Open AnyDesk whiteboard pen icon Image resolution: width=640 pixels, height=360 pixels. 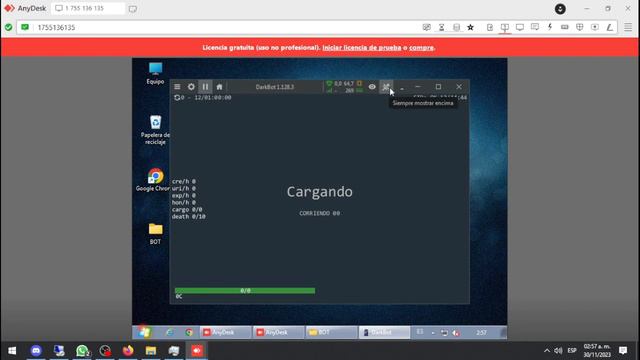(609, 27)
